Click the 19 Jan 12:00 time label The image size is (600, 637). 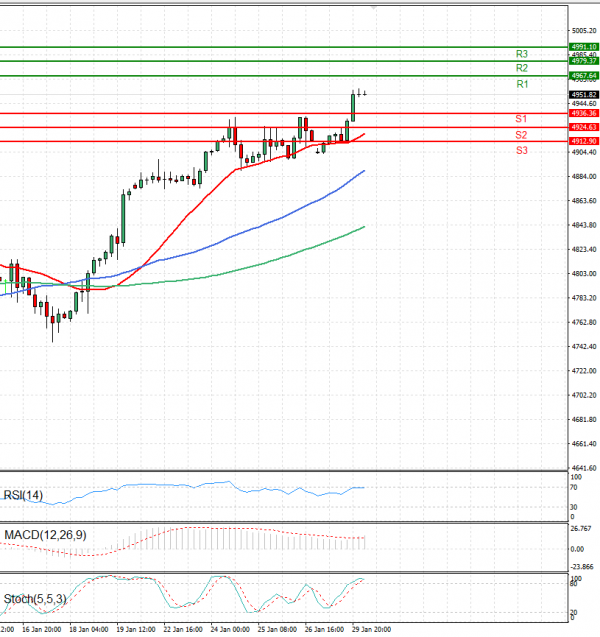(x=136, y=629)
